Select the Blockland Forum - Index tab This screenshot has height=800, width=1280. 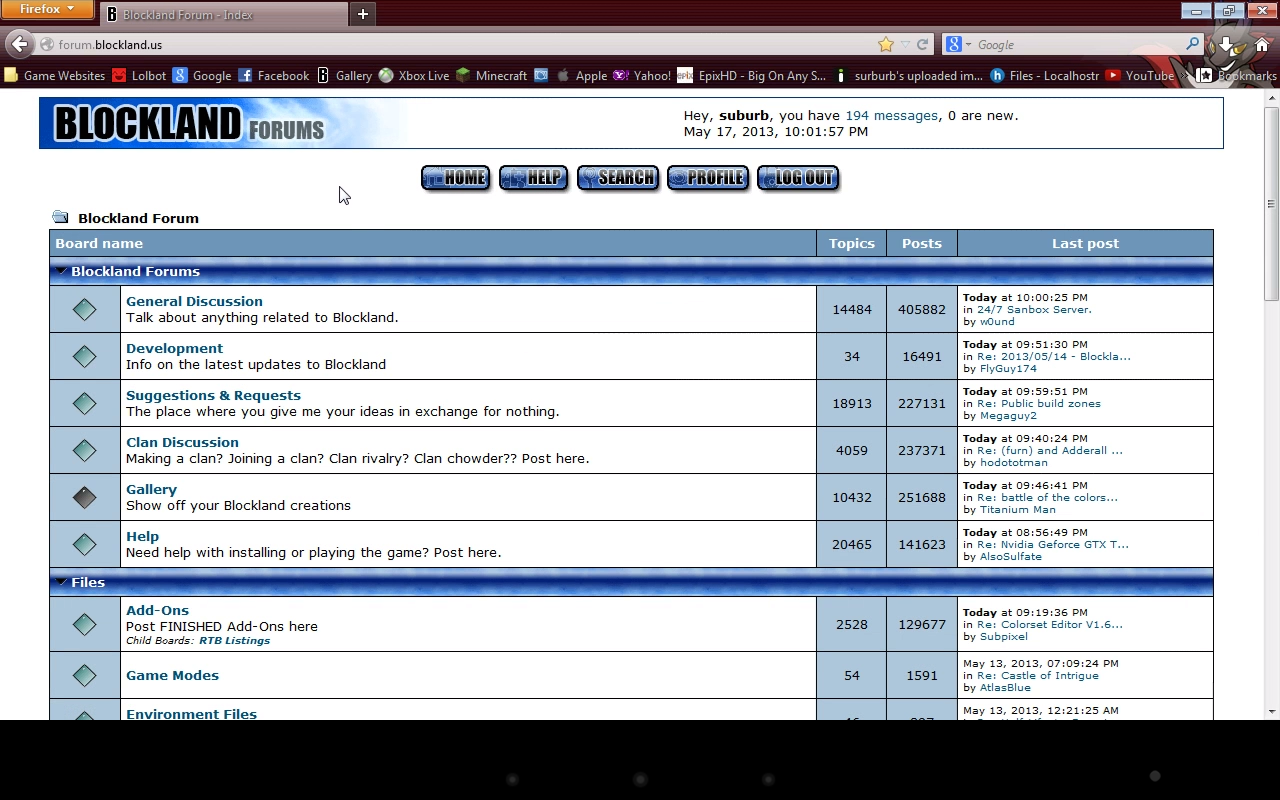(224, 14)
